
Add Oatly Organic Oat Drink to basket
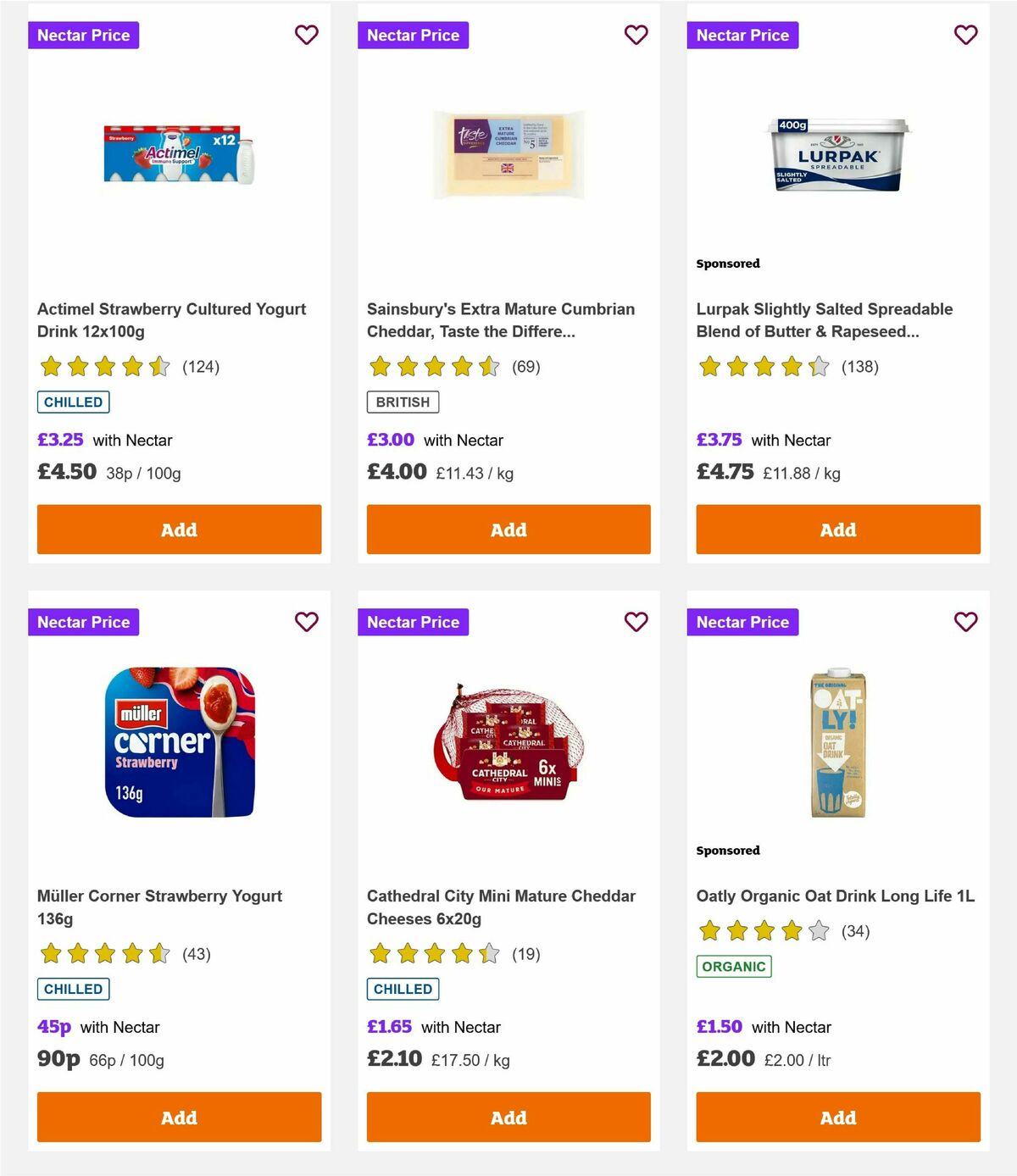(x=837, y=1118)
